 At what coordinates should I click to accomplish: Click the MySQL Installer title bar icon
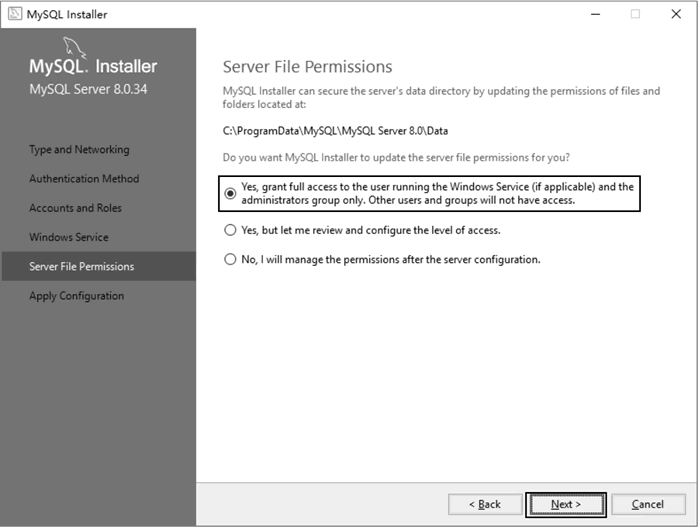click(x=15, y=14)
